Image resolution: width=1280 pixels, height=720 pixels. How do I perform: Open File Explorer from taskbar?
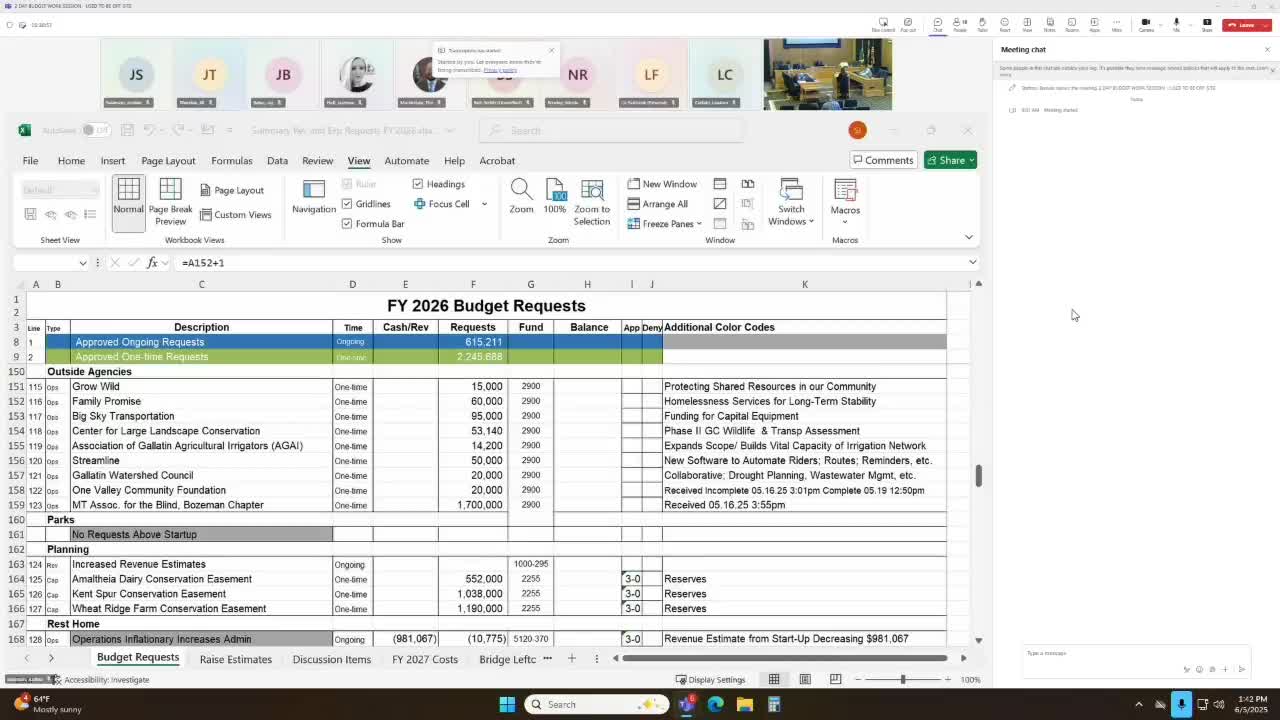click(744, 704)
